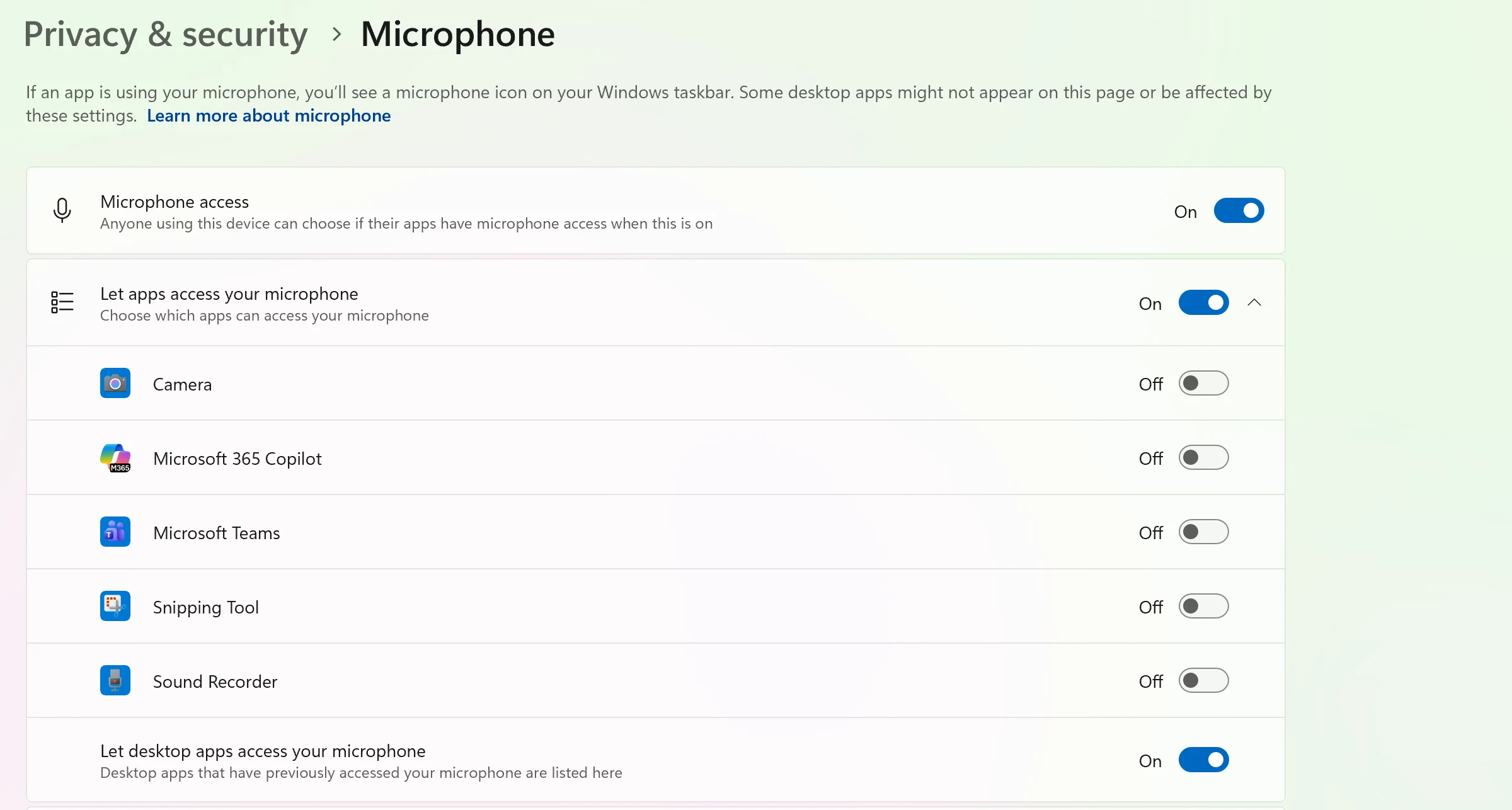Image resolution: width=1512 pixels, height=810 pixels.
Task: Turn on Microsoft 365 Copilot microphone toggle
Action: [x=1203, y=457]
